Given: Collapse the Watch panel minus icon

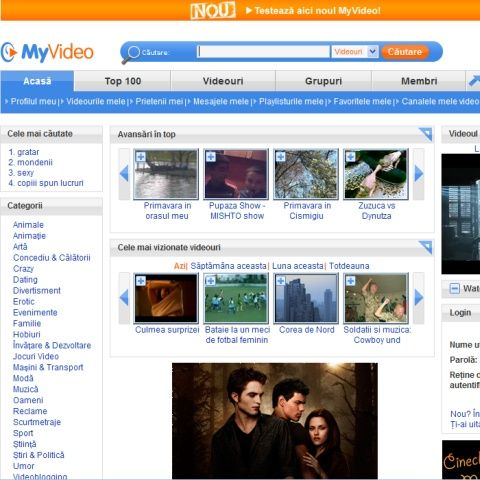Looking at the screenshot, I should (455, 288).
